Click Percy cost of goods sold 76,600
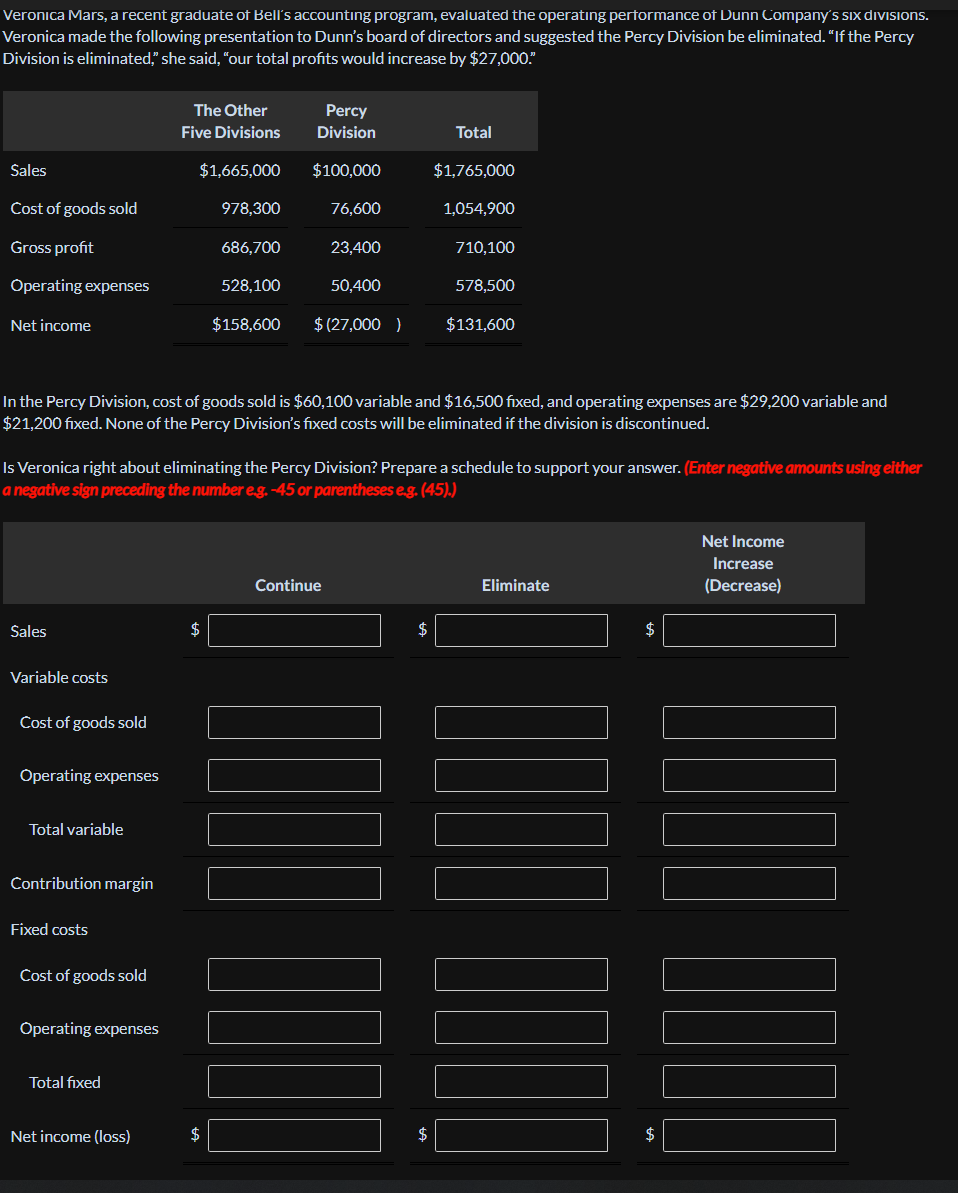Viewport: 958px width, 1193px height. click(x=355, y=208)
